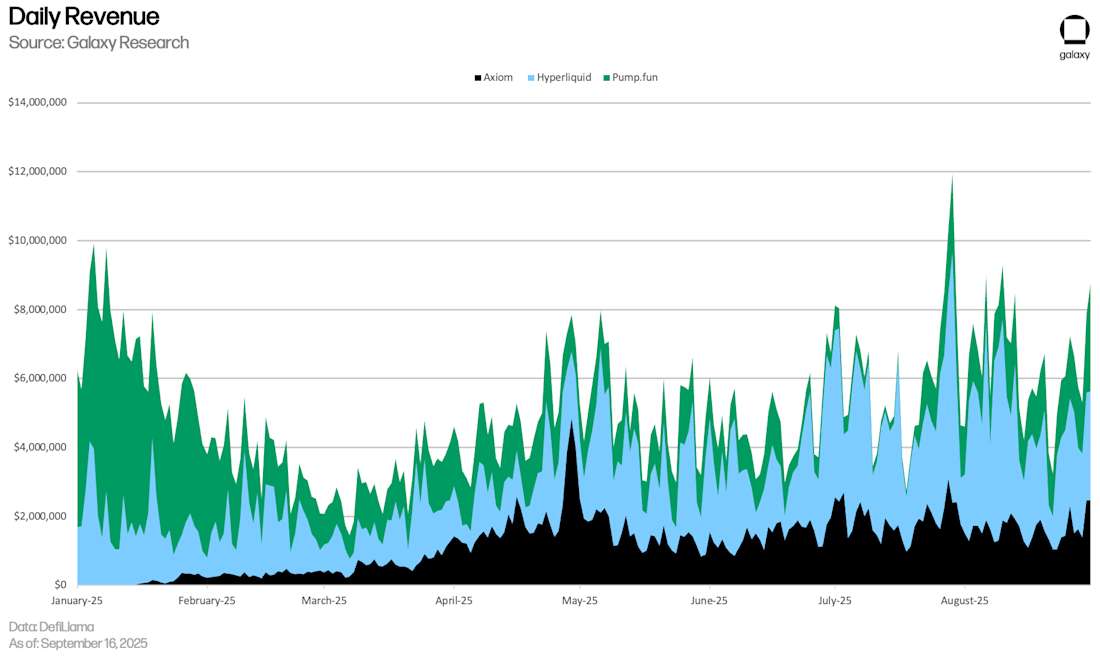Click the As of: September 16, 2025 note
Image resolution: width=1100 pixels, height=658 pixels.
pyautogui.click(x=78, y=643)
